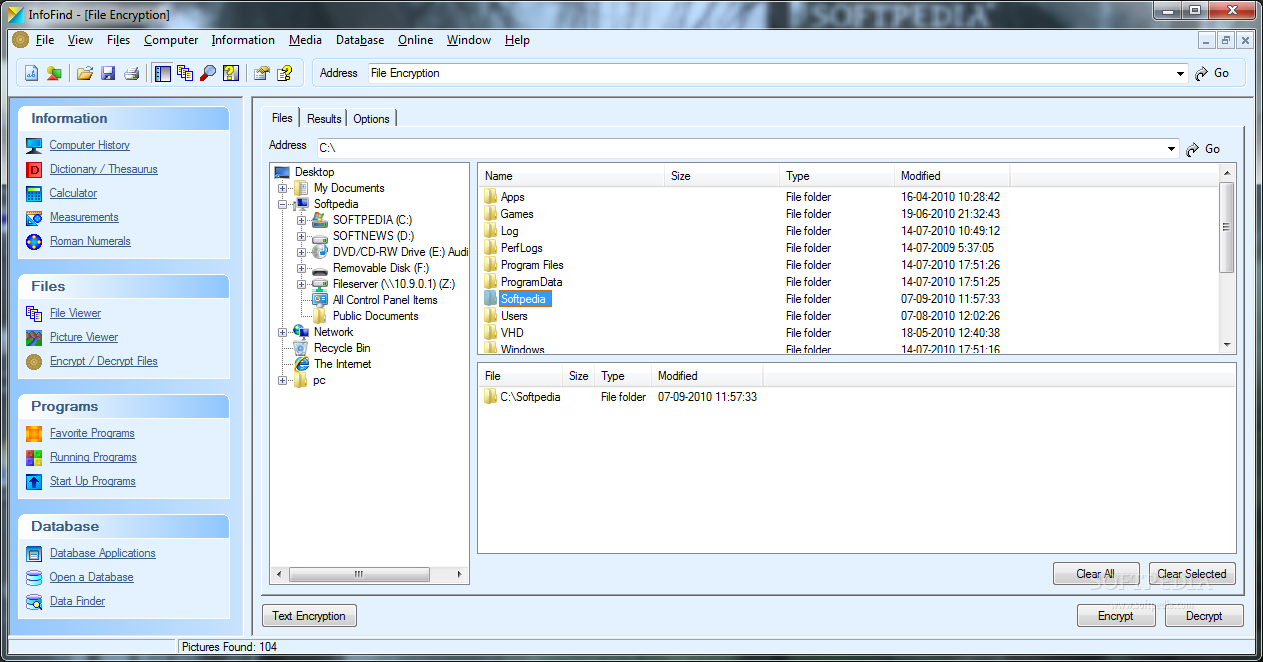
Task: Open the Open a Database link
Action: pos(91,577)
